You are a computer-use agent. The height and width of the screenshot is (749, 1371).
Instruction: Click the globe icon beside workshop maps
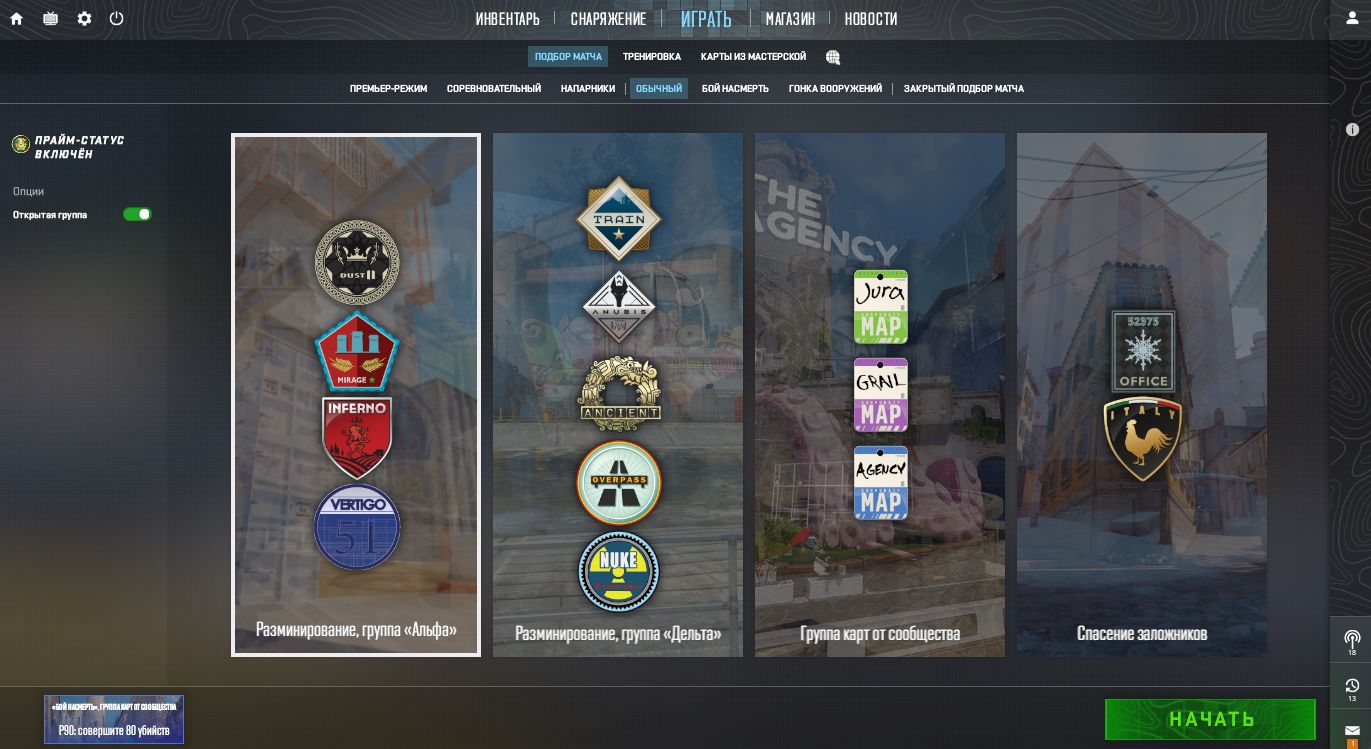click(x=833, y=57)
